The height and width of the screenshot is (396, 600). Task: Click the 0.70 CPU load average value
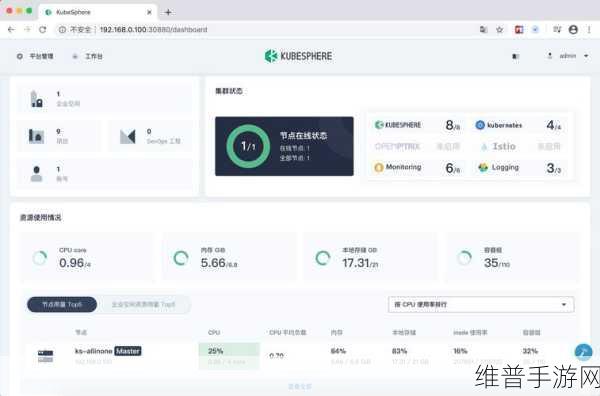[x=277, y=356]
